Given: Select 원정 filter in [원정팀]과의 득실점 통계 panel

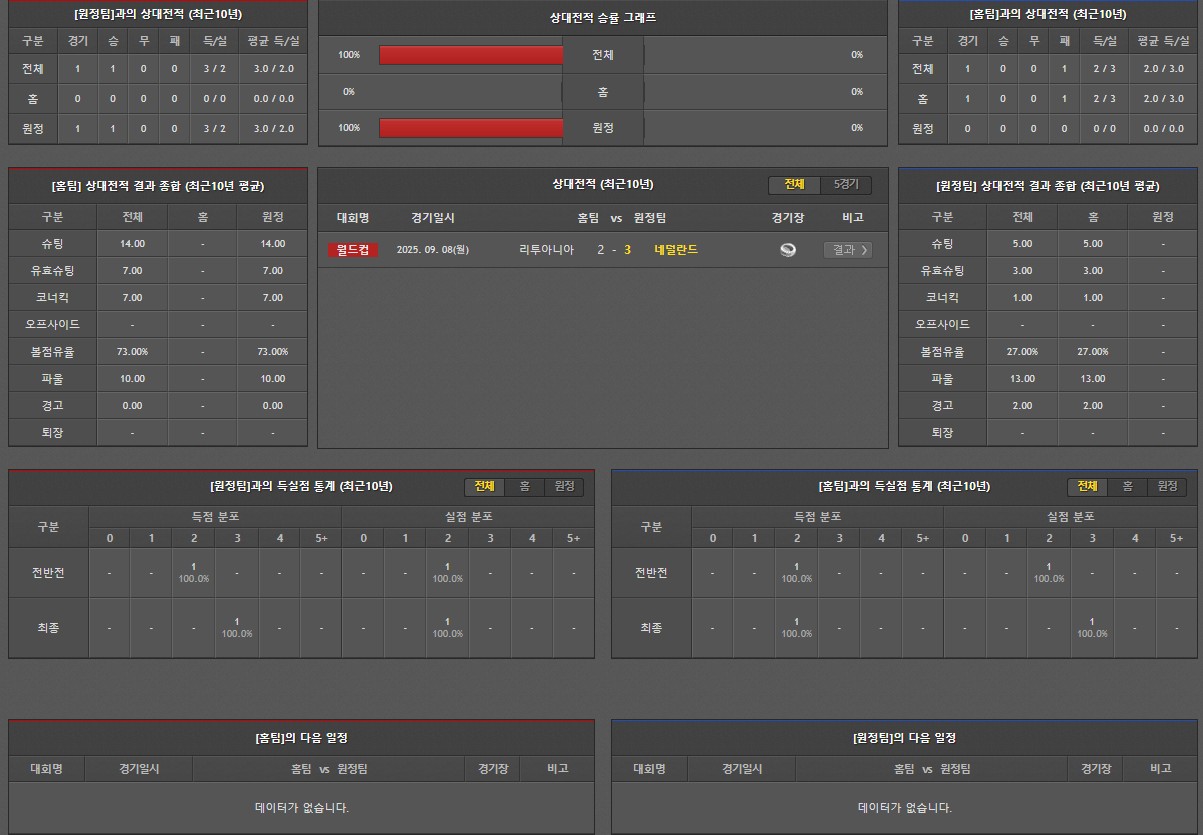Looking at the screenshot, I should click(564, 486).
